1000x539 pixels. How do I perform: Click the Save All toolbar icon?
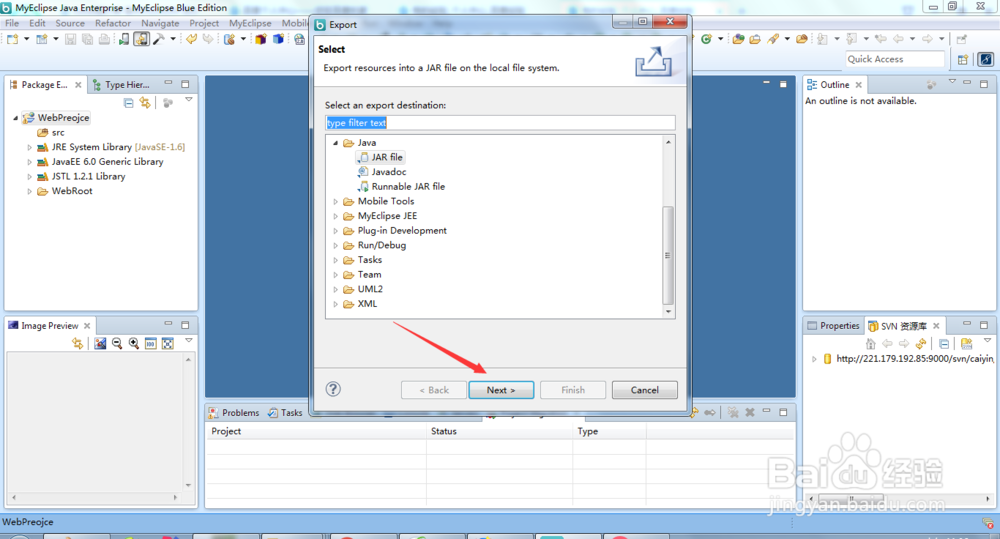[87, 40]
